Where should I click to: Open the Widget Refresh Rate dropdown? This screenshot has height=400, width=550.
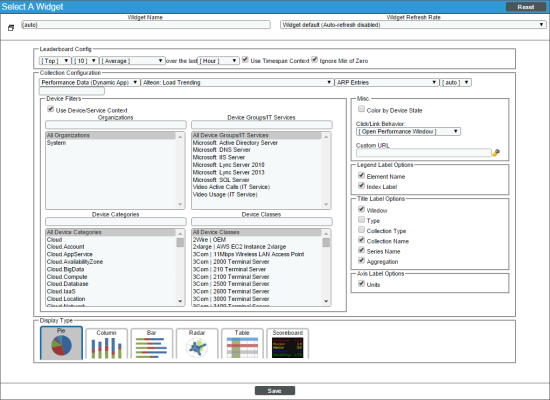point(413,25)
